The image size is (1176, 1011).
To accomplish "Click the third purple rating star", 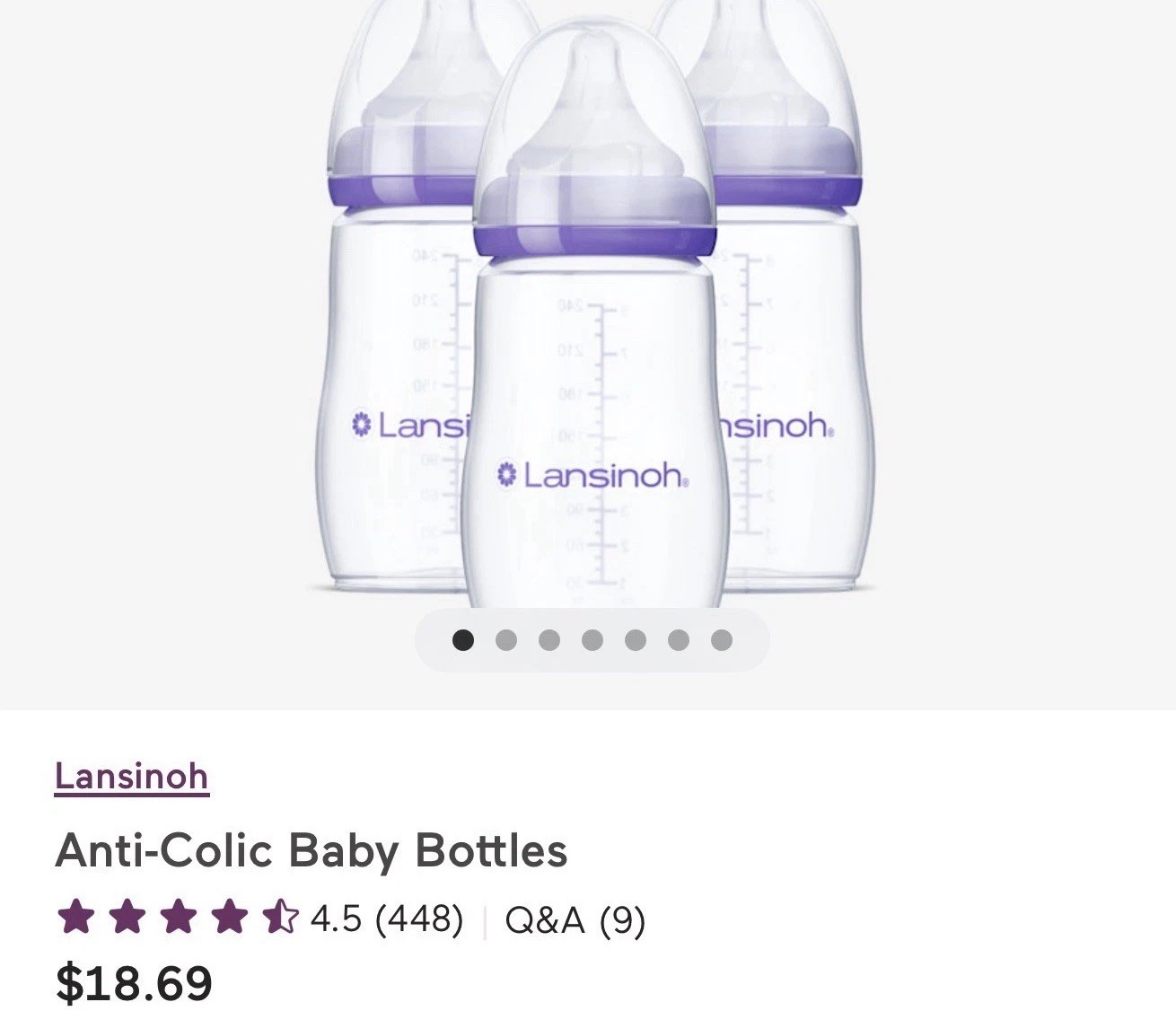I will (x=178, y=918).
